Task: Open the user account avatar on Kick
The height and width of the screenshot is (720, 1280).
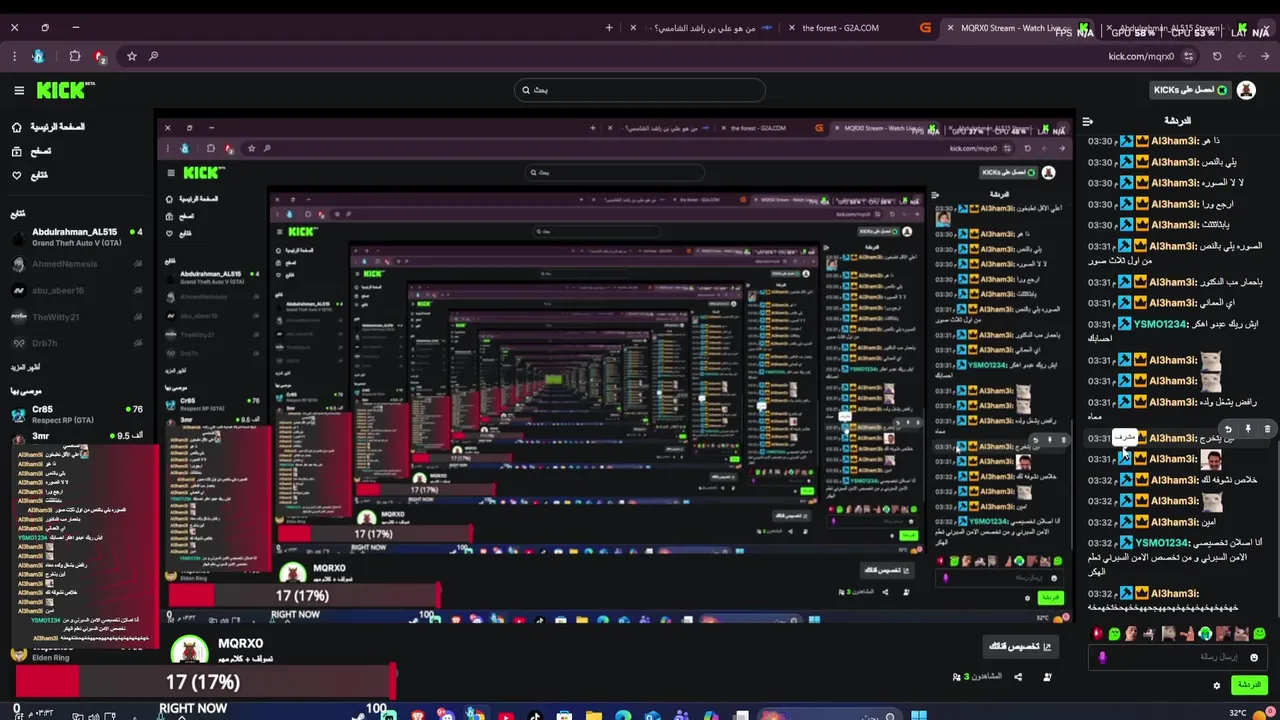Action: tap(1246, 90)
